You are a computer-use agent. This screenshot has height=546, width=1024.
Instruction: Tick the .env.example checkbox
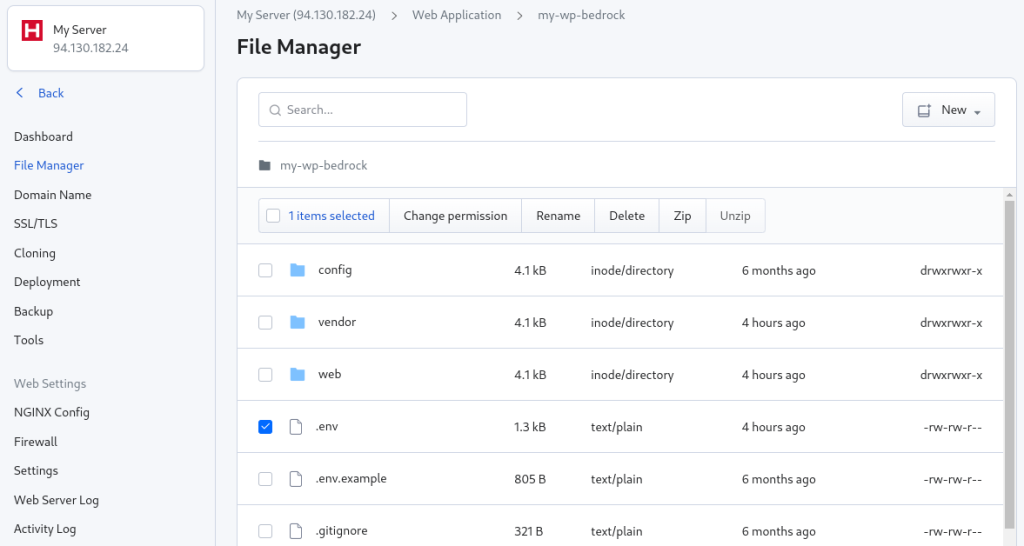point(265,479)
